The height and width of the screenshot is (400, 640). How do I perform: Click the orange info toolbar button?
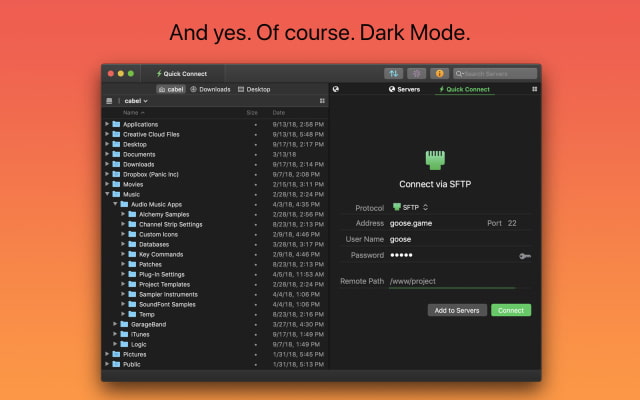tap(439, 73)
